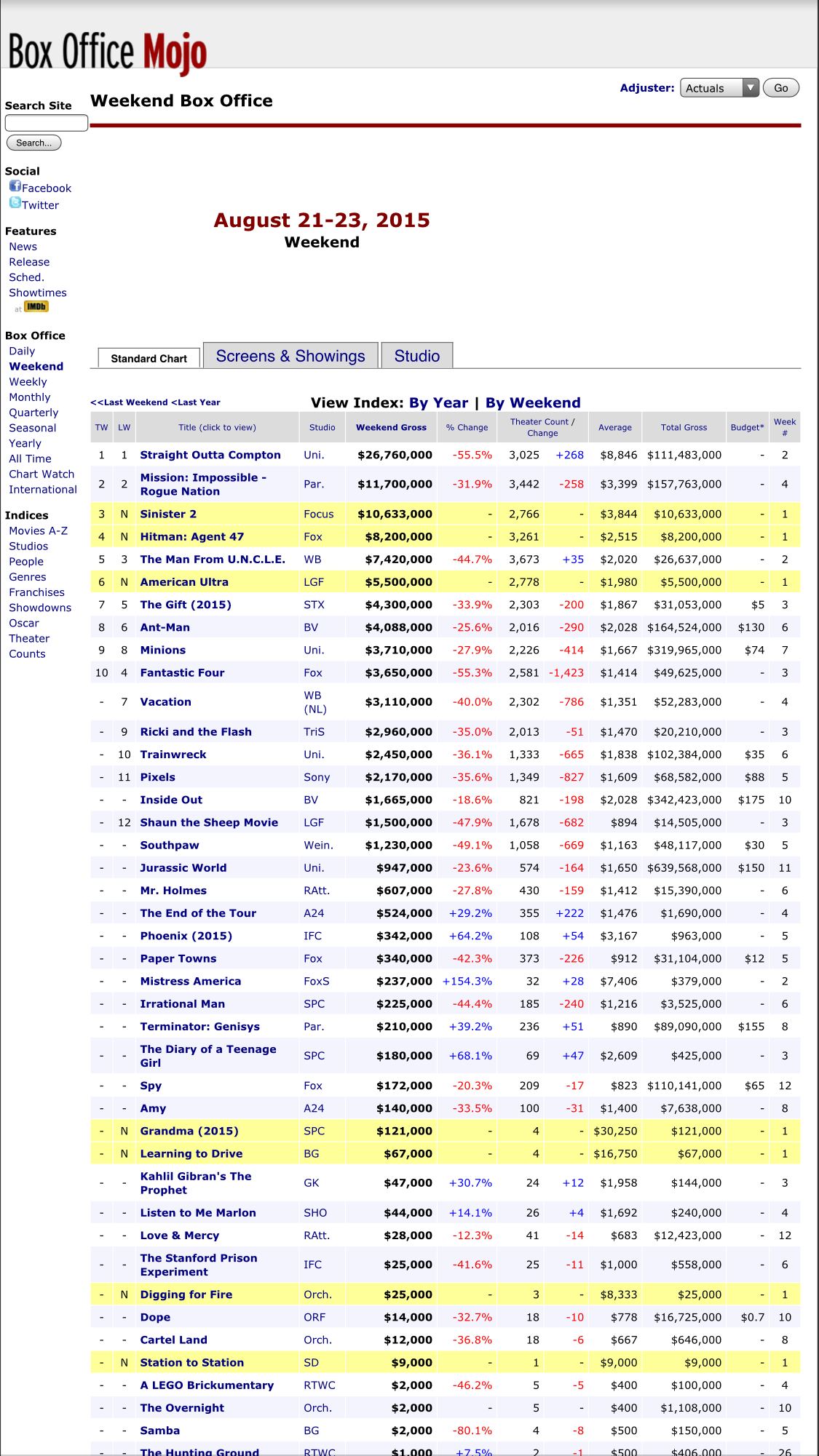
Task: Open the Adjuster Actuals dropdown
Action: [719, 88]
